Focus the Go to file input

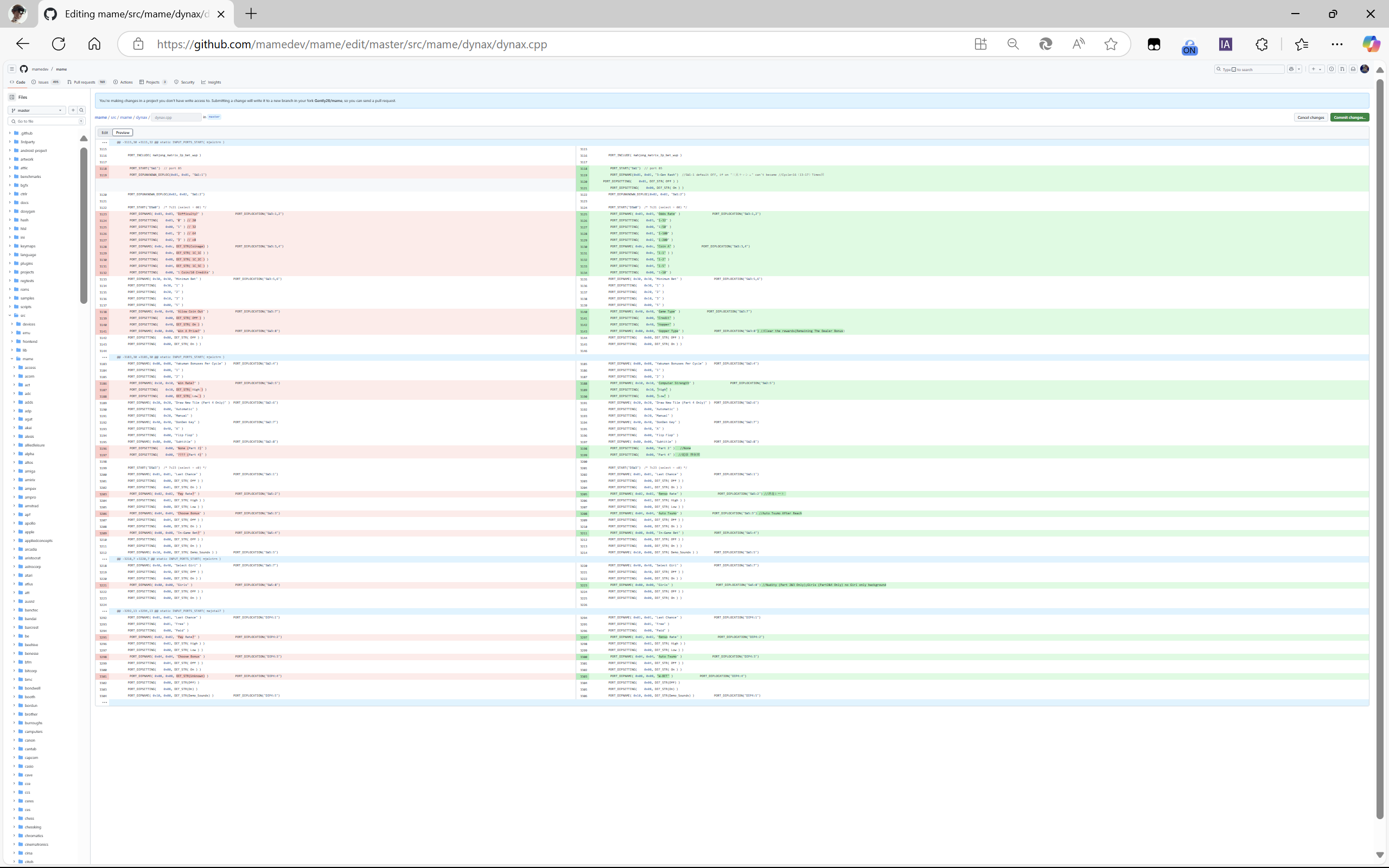(x=47, y=121)
